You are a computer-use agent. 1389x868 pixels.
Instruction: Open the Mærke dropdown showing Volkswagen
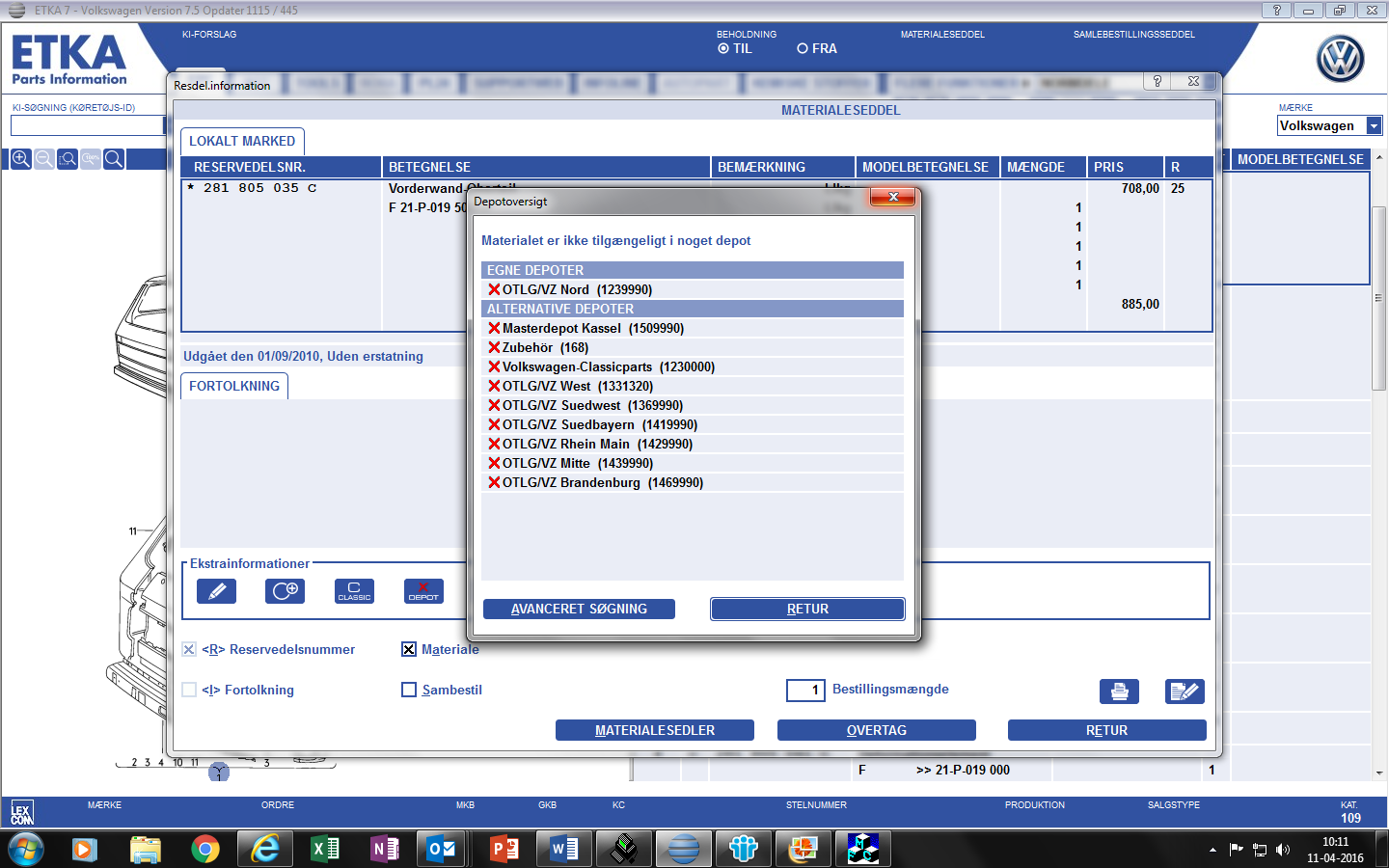tap(1374, 125)
